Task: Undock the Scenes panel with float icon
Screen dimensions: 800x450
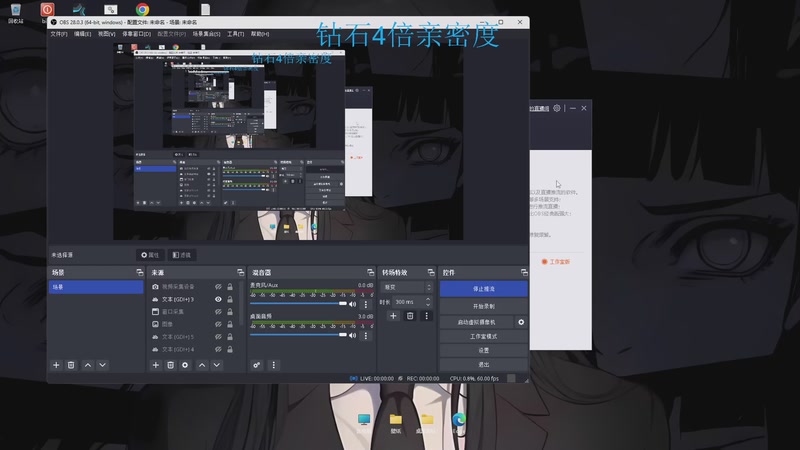Action: pos(140,272)
